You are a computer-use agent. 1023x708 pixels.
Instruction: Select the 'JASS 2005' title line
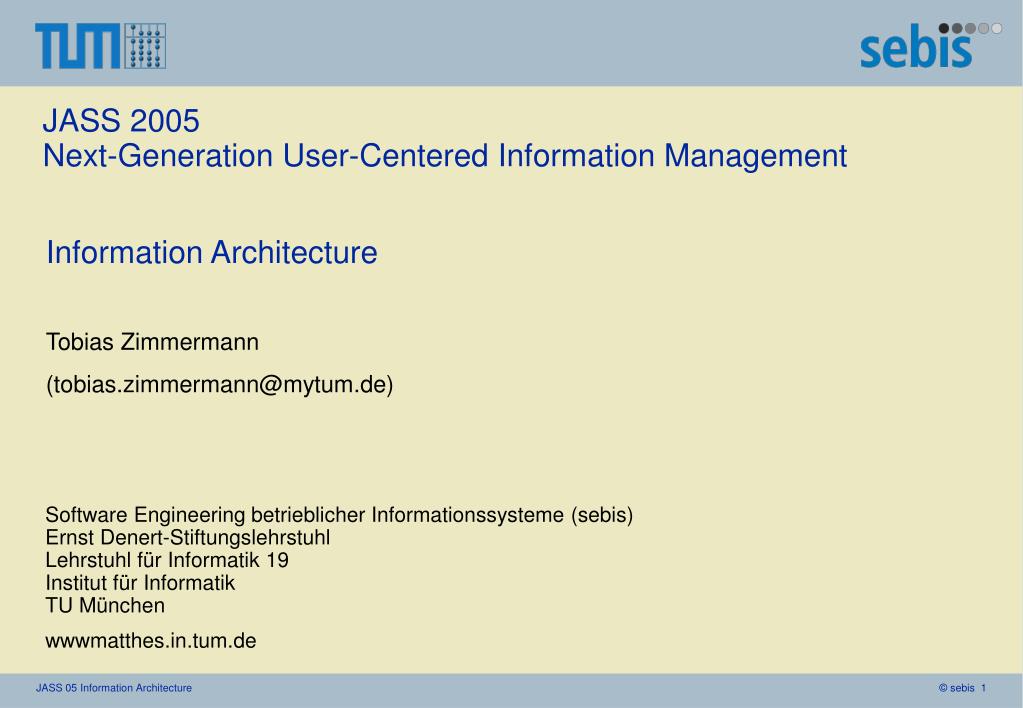coord(121,121)
